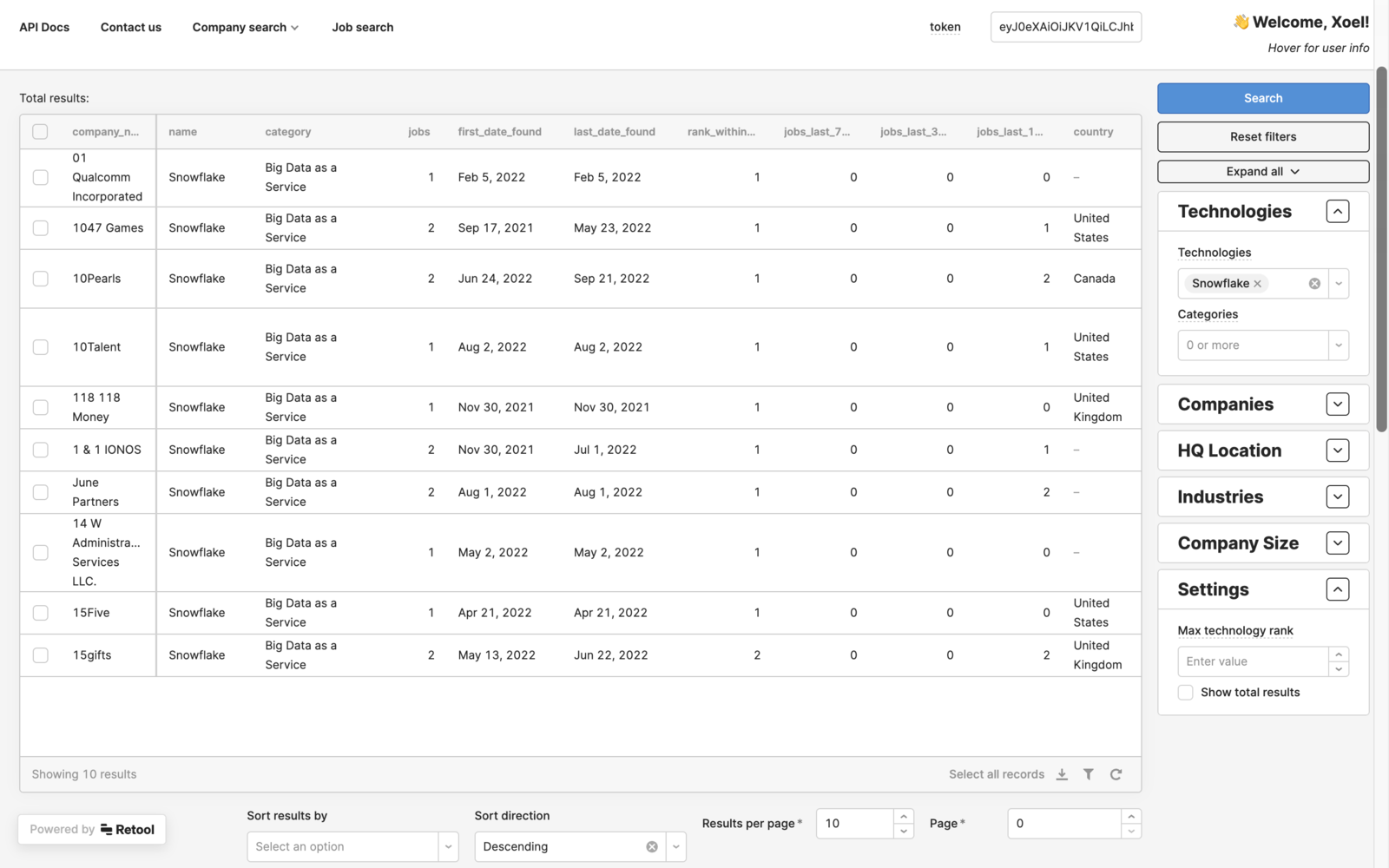Decrease the Results per page value
Screen dimensions: 1389x868
pos(904,832)
